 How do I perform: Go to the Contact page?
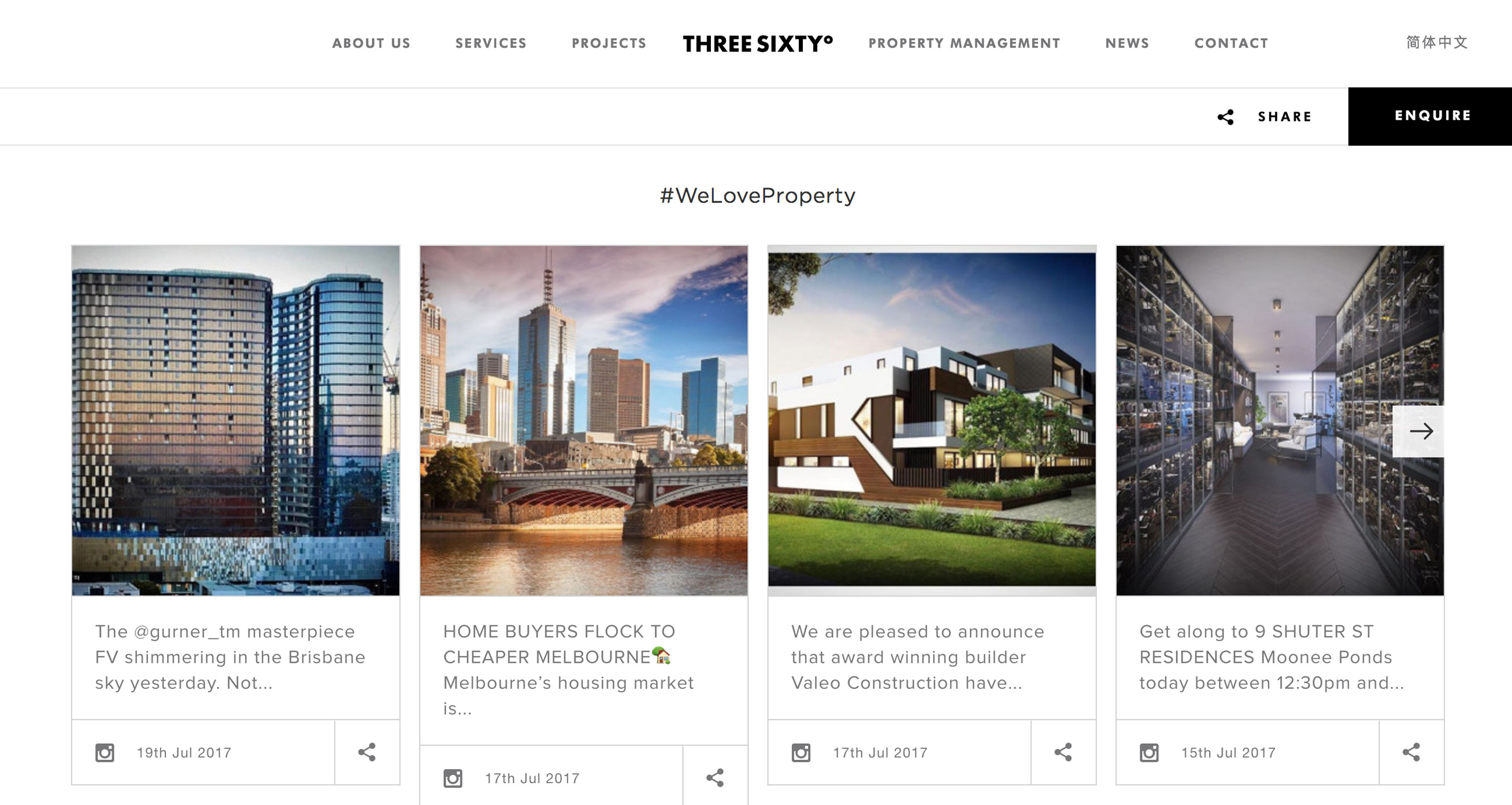(x=1231, y=43)
